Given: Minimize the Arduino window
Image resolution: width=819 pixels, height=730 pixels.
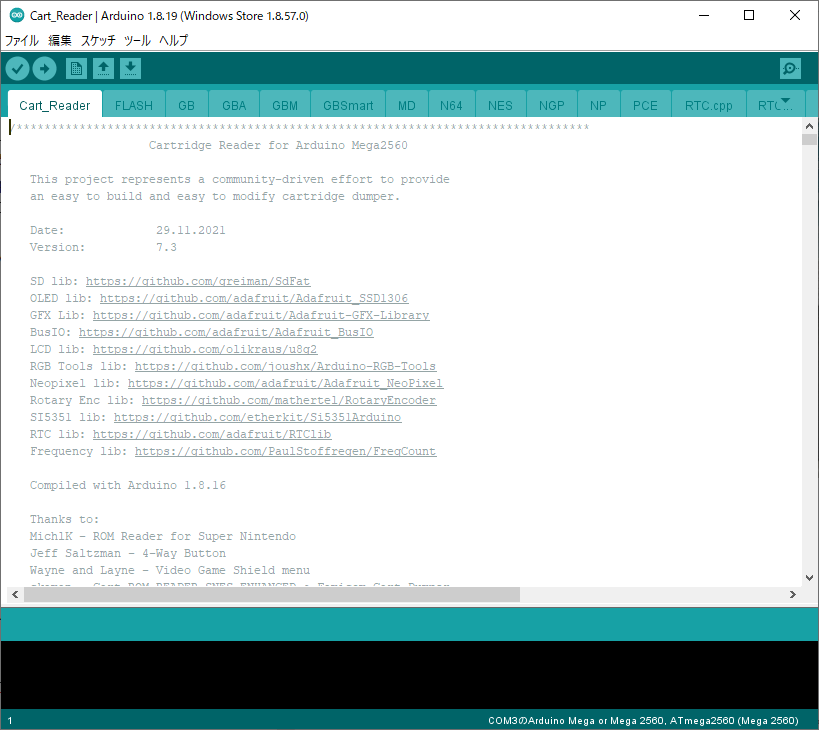Looking at the screenshot, I should click(x=704, y=15).
